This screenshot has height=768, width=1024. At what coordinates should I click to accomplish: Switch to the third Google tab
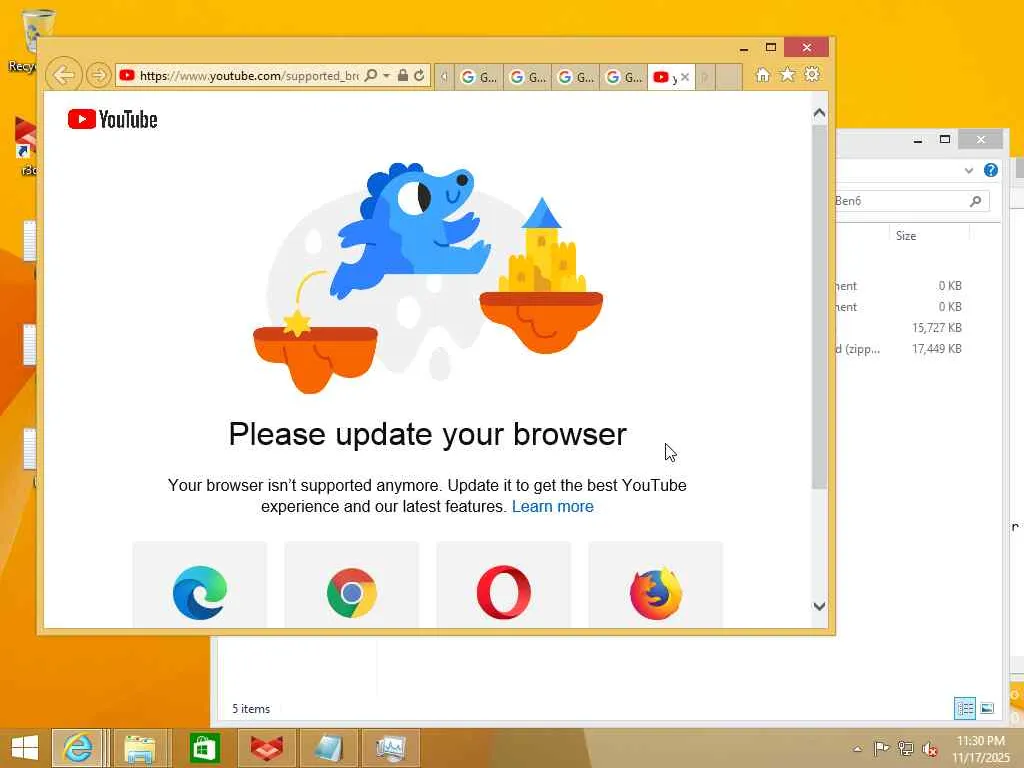(x=575, y=77)
